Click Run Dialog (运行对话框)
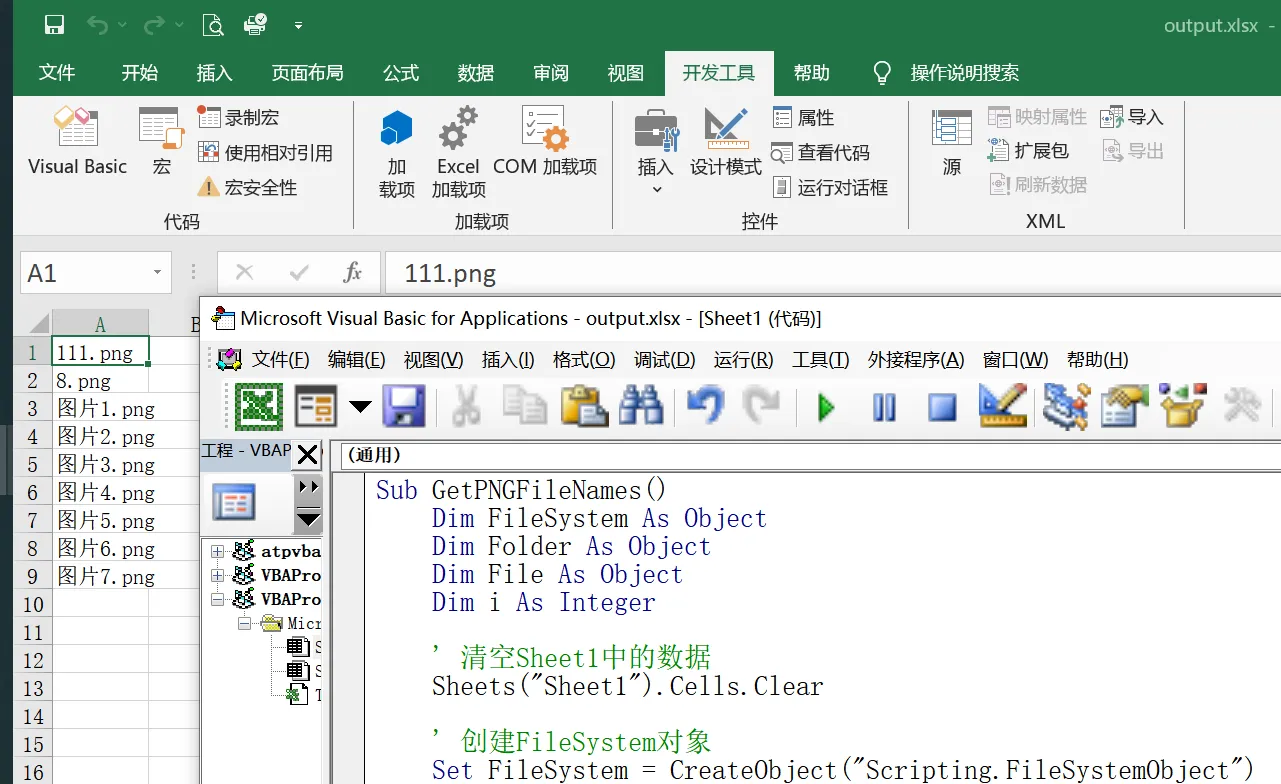The width and height of the screenshot is (1281, 784). click(x=830, y=187)
